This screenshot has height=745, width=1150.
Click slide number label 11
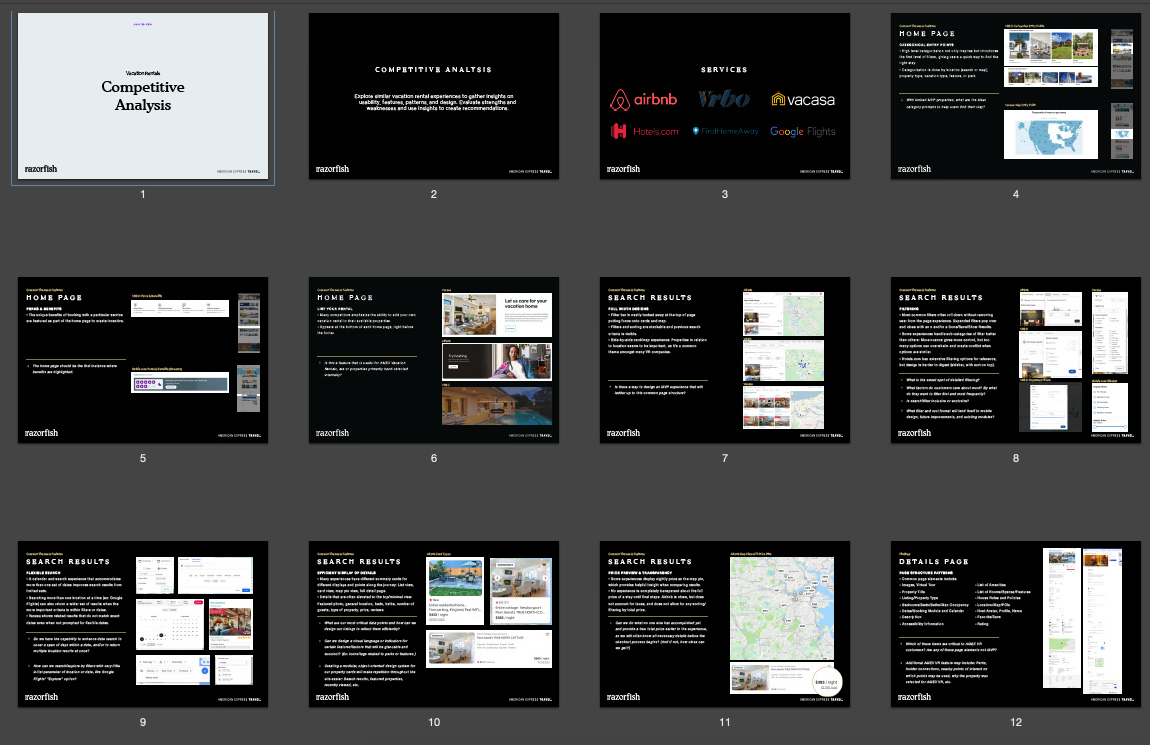725,722
